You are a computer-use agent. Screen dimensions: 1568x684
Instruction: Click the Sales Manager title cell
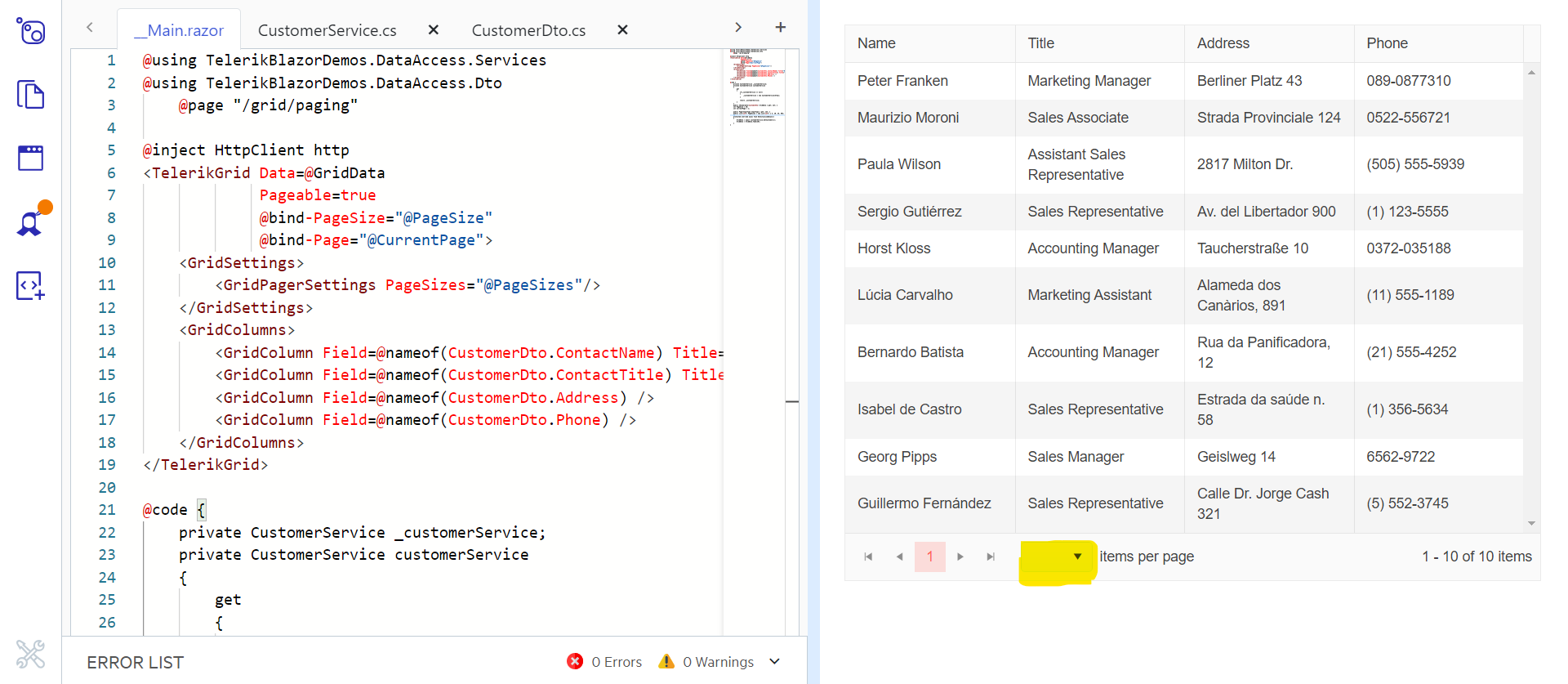1100,457
